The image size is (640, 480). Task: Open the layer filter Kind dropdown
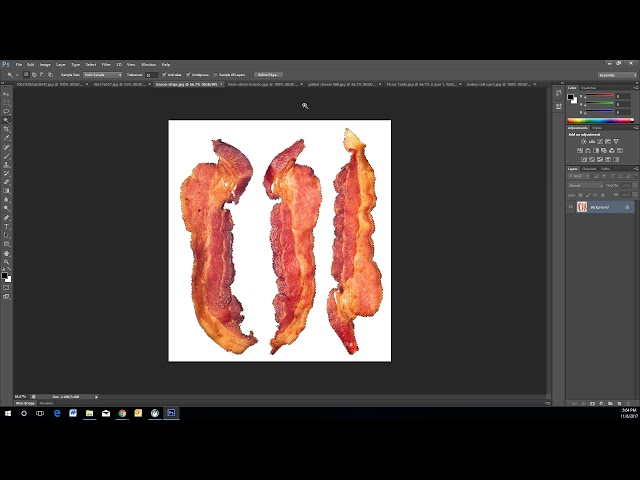coord(578,176)
